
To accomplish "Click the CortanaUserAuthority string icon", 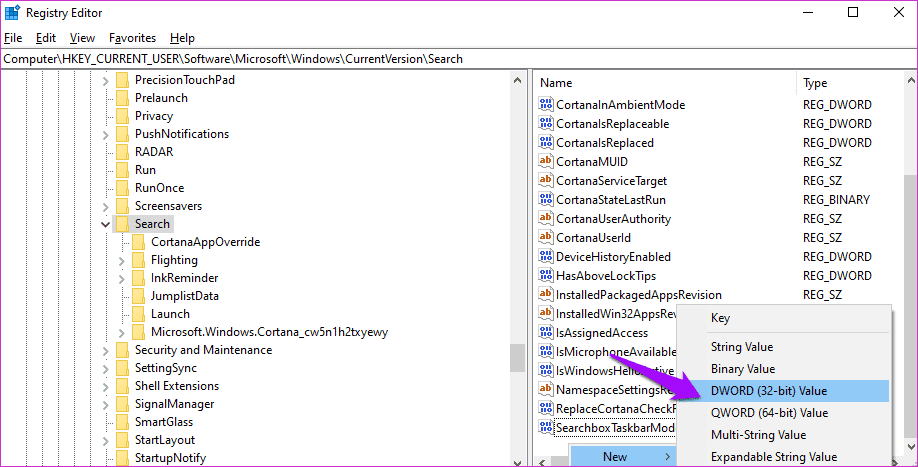I will pyautogui.click(x=546, y=219).
